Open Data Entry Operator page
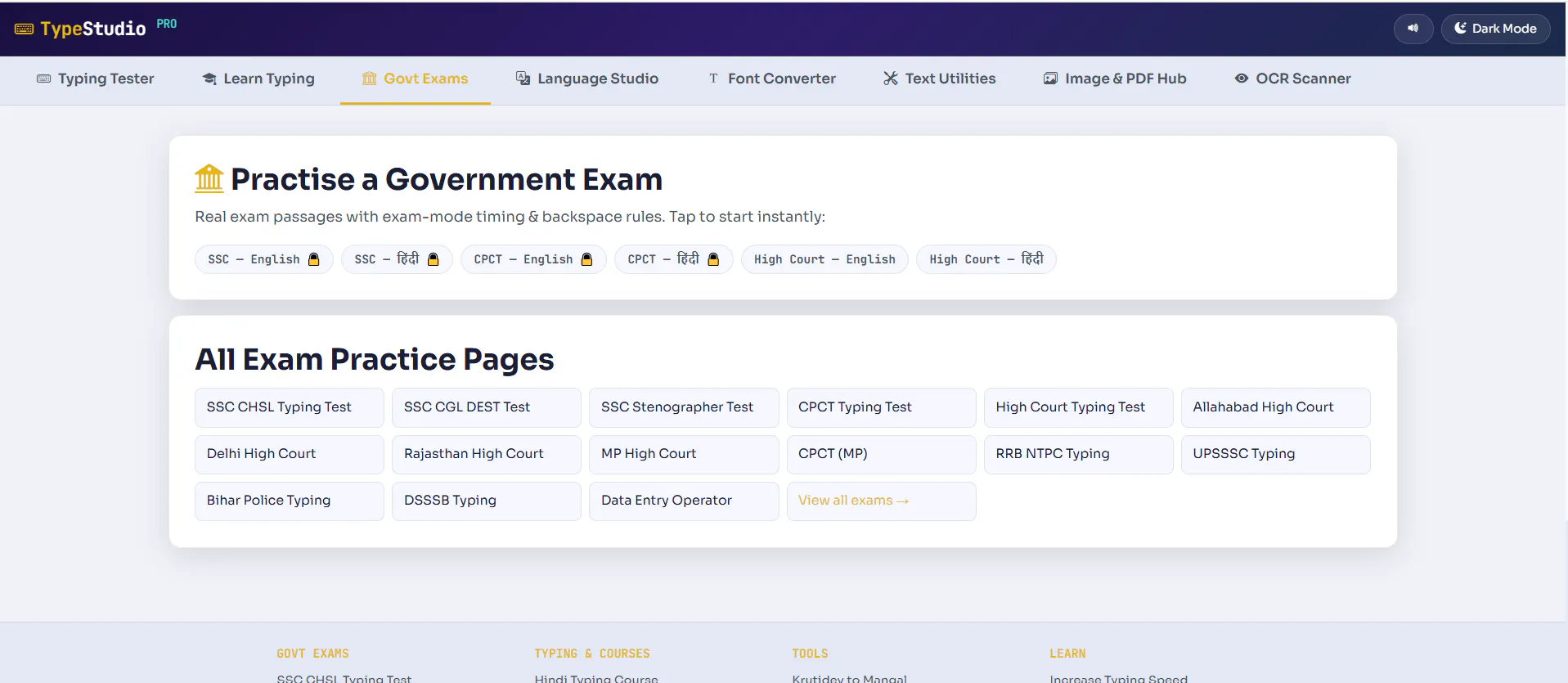This screenshot has height=683, width=1568. (684, 501)
